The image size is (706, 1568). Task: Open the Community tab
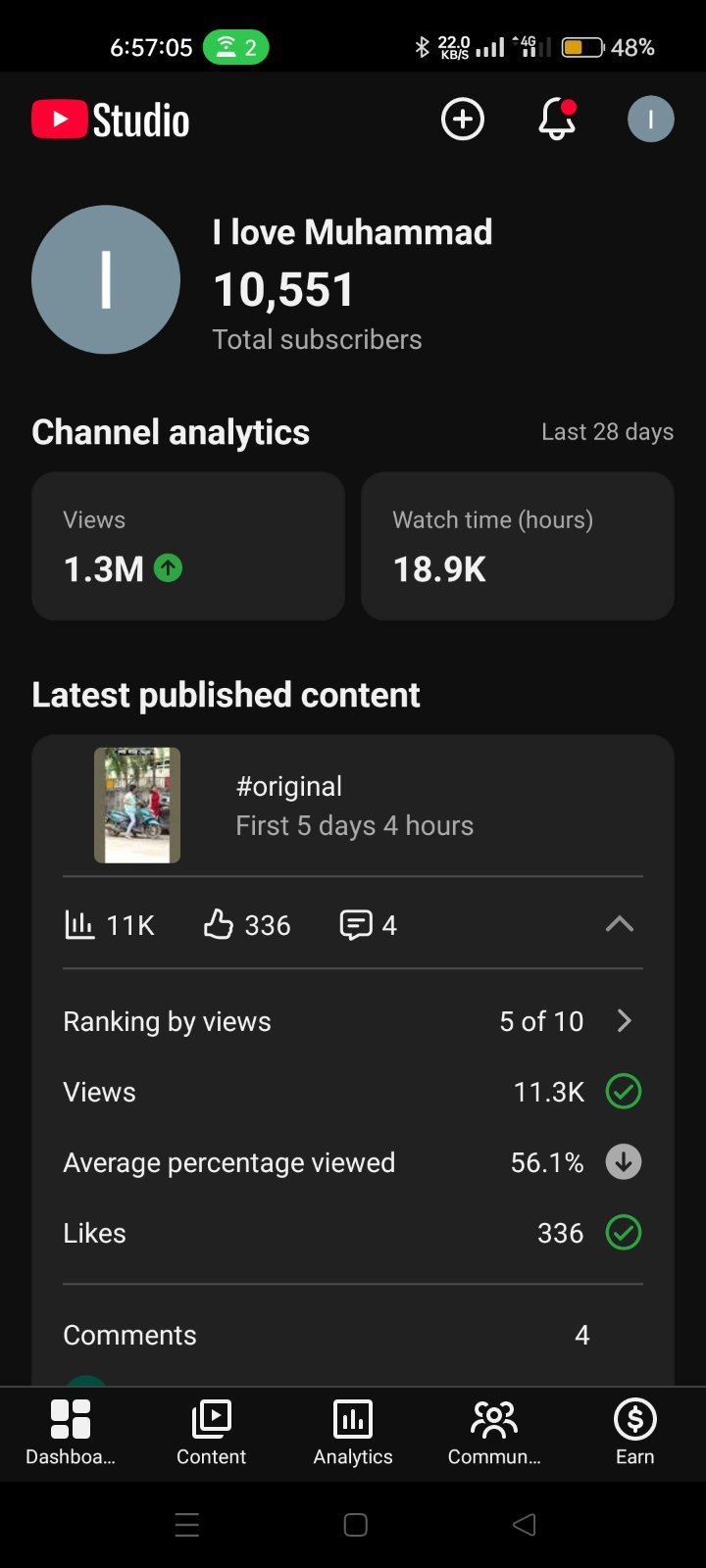coord(494,1433)
